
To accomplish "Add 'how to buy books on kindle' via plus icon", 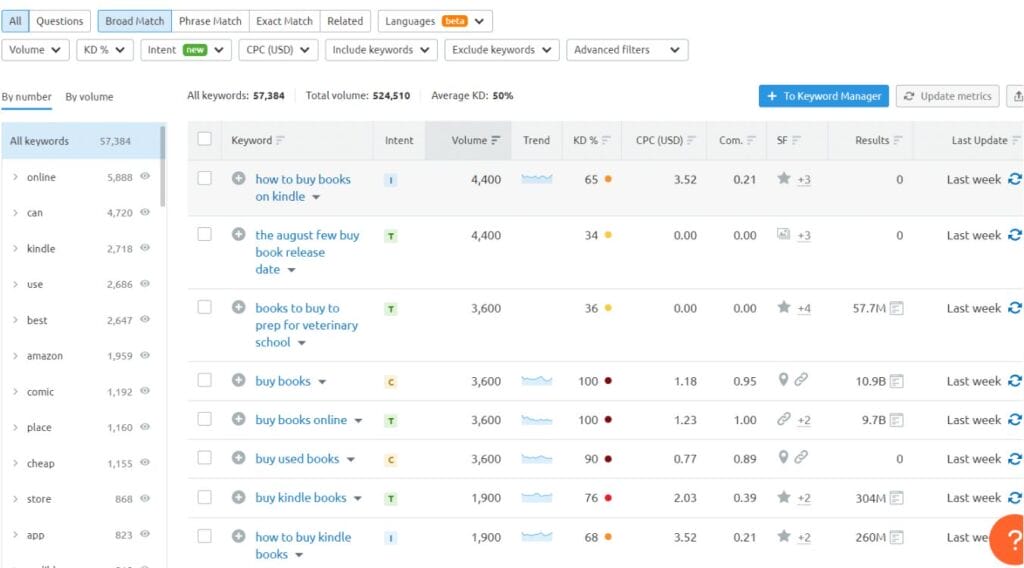I will 238,178.
